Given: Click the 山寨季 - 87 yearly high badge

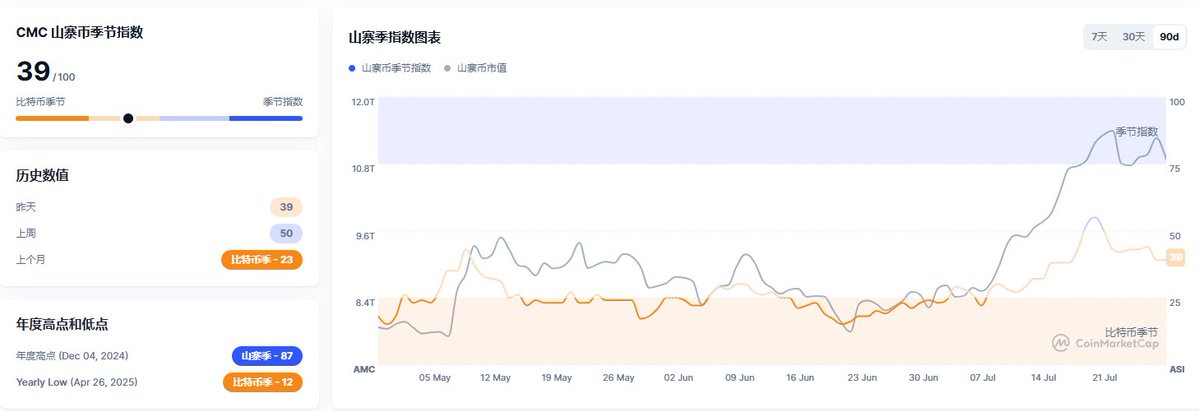Looking at the screenshot, I should tap(267, 356).
